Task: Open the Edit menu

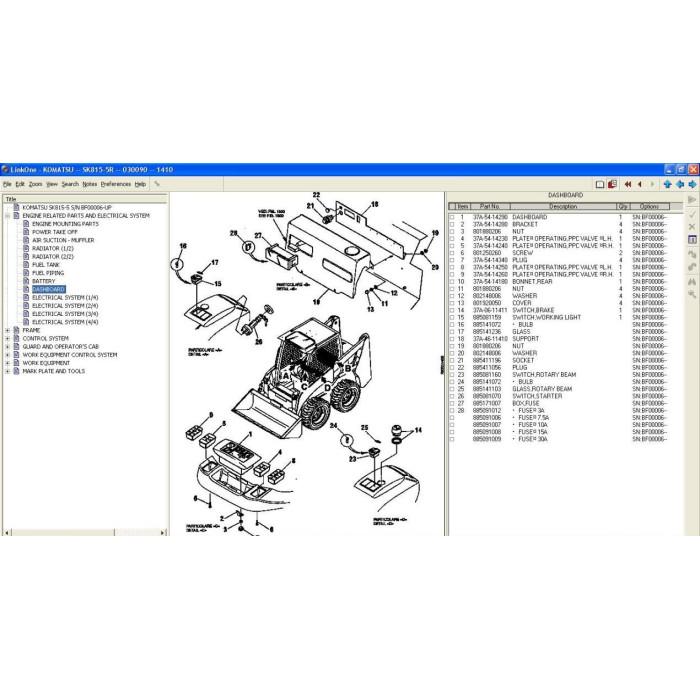Action: pos(20,184)
